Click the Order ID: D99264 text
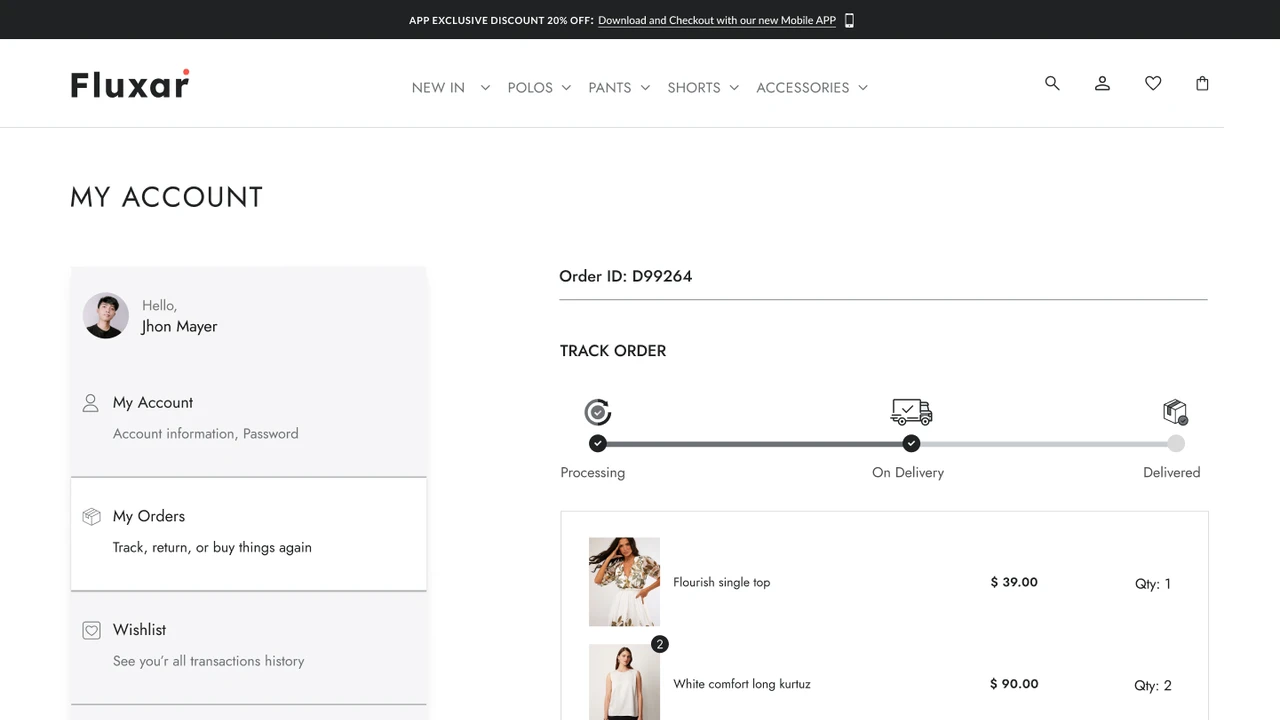1280x720 pixels. [626, 276]
